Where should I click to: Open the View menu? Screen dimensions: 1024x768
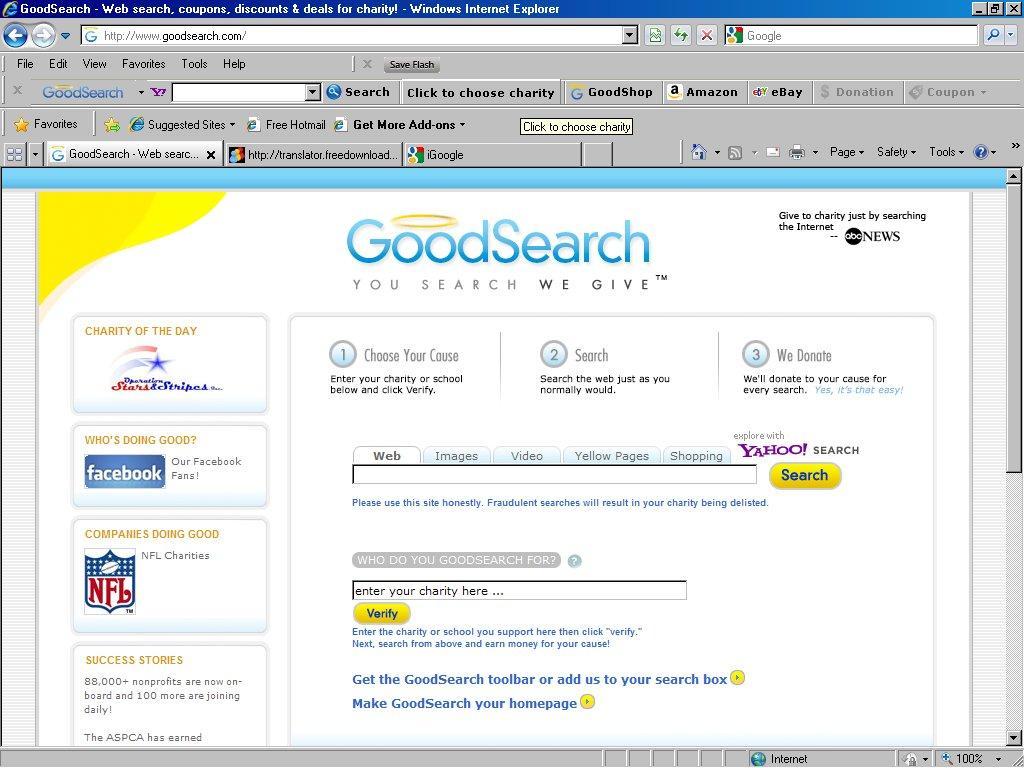tap(94, 64)
